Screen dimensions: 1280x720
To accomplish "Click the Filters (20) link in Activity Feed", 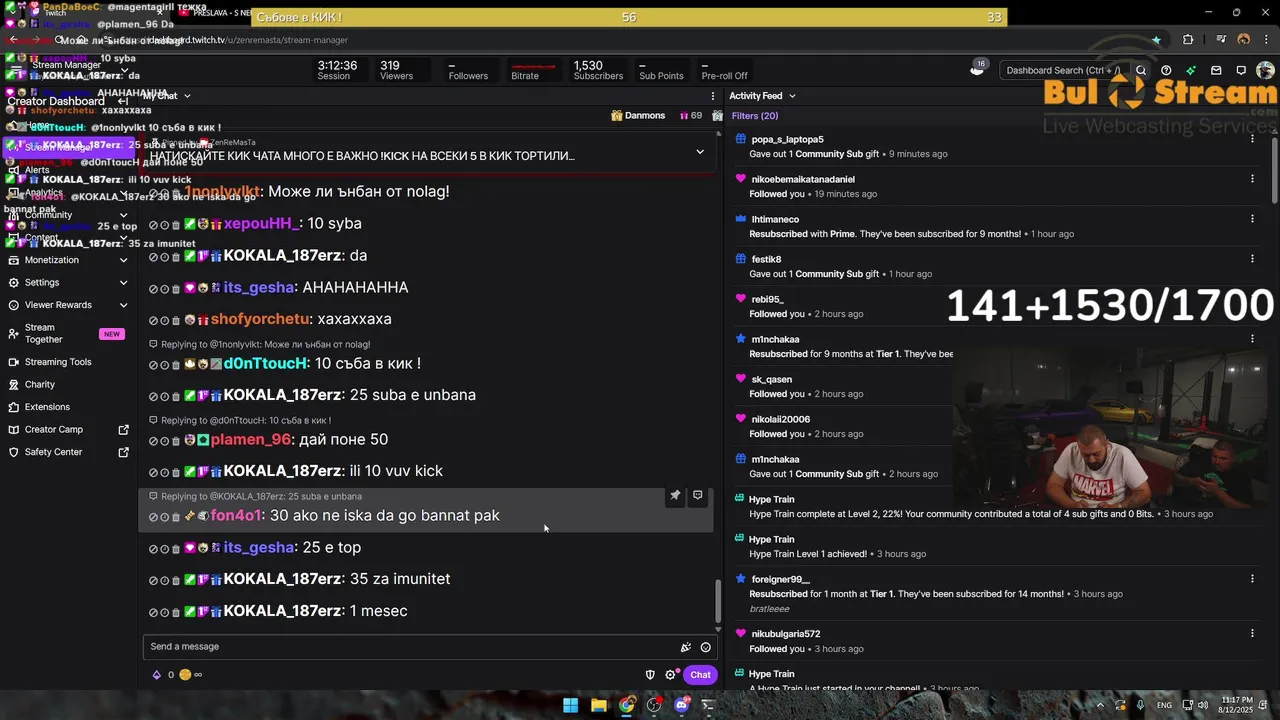I will pos(755,116).
